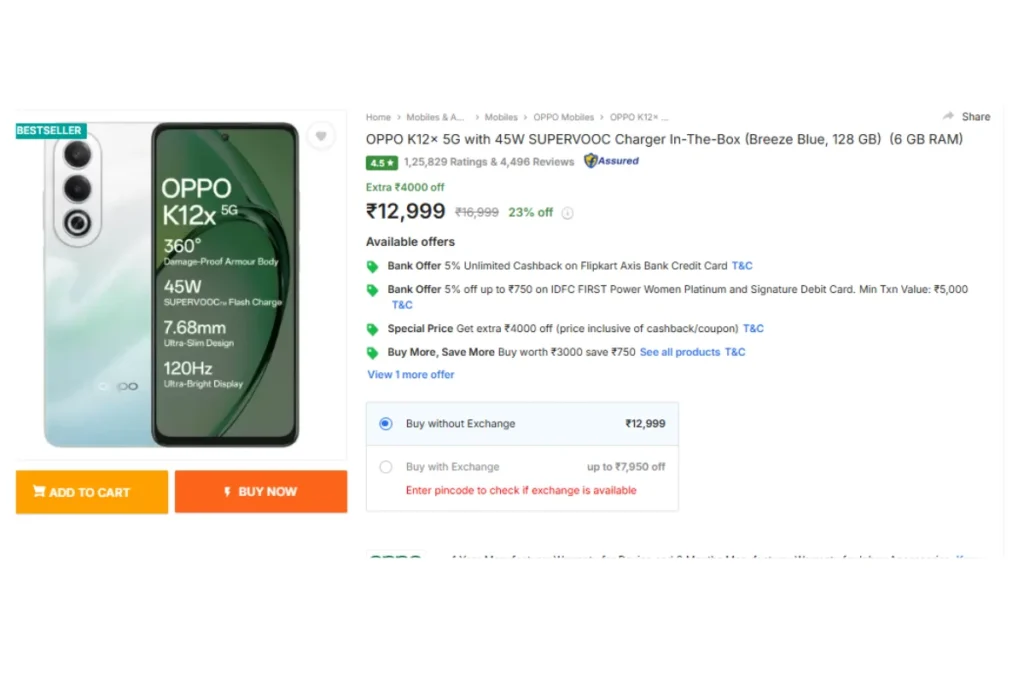Image resolution: width=1024 pixels, height=683 pixels.
Task: Open price info icon beside 23% off
Action: (x=568, y=213)
